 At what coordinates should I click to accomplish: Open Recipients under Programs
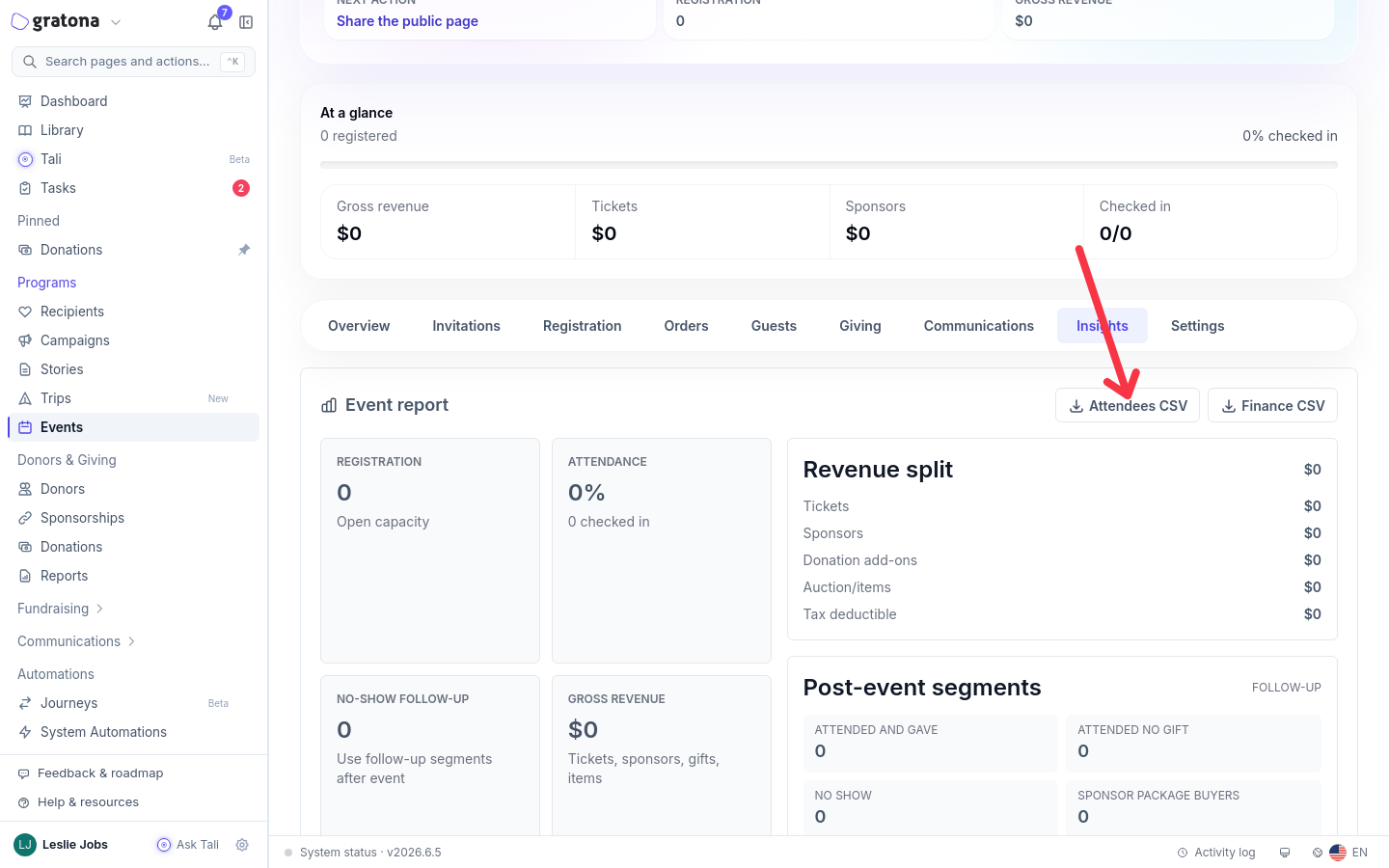(x=133, y=312)
